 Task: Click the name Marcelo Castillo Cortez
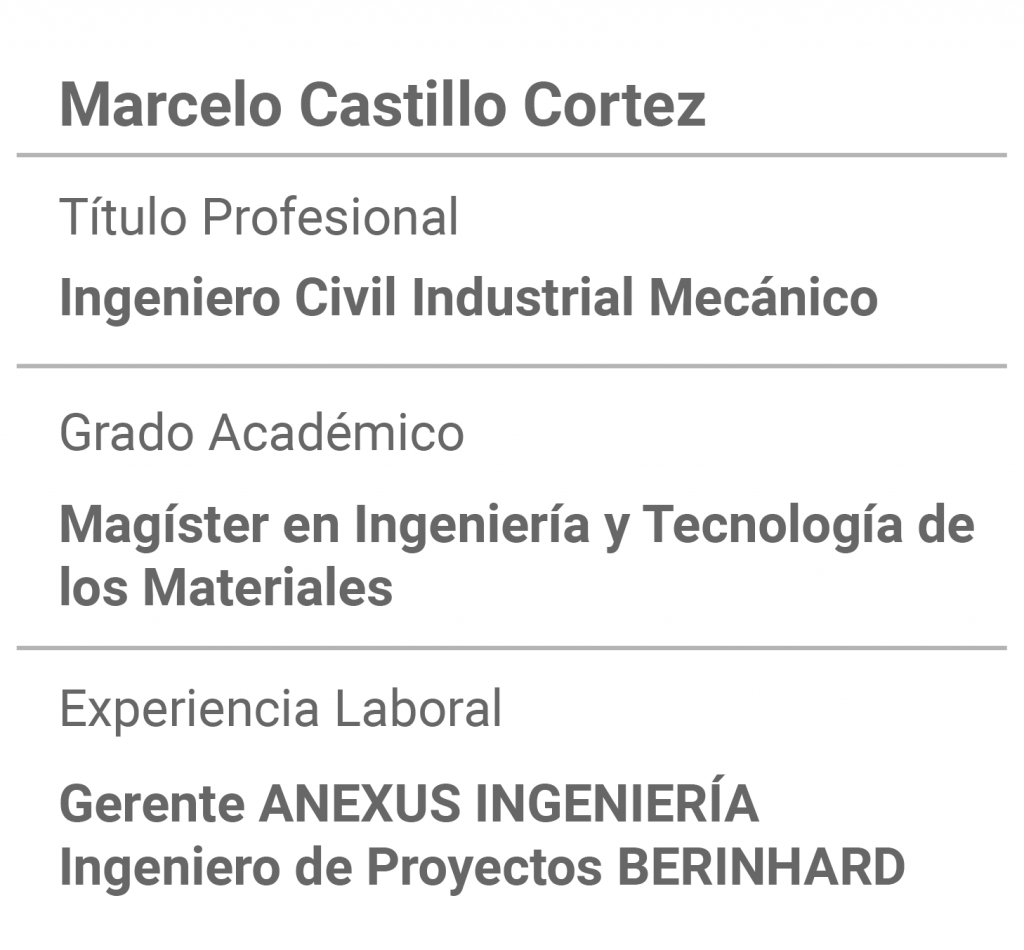tap(383, 105)
